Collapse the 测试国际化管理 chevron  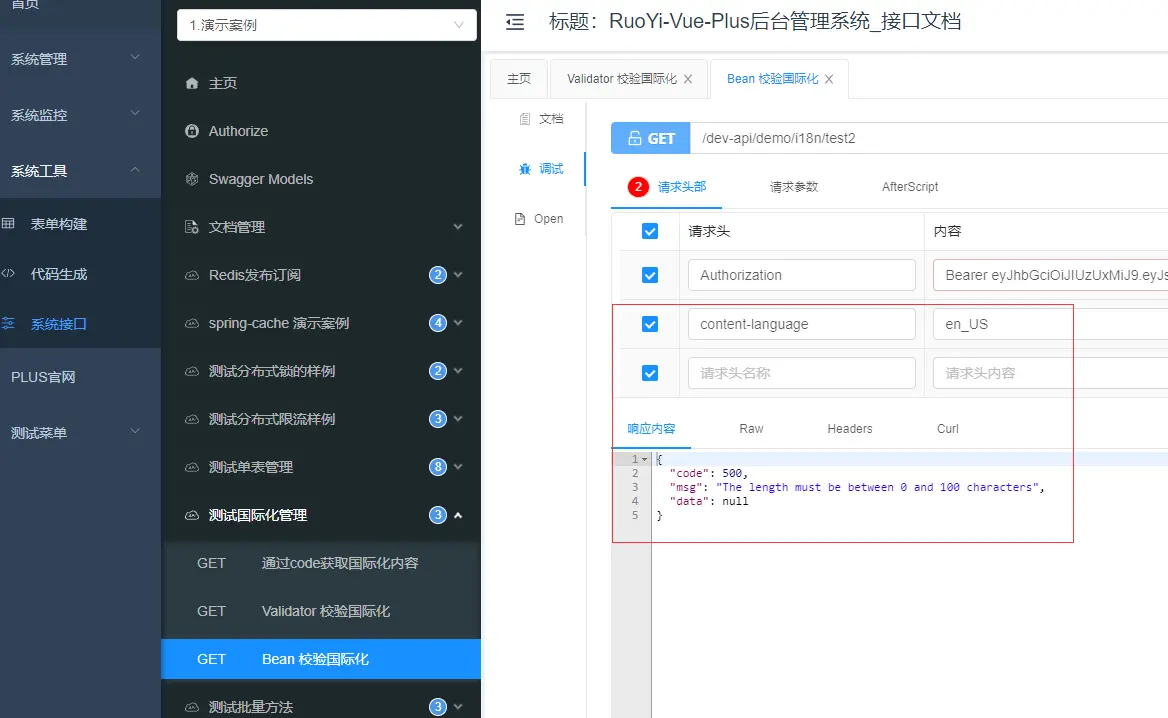point(457,515)
